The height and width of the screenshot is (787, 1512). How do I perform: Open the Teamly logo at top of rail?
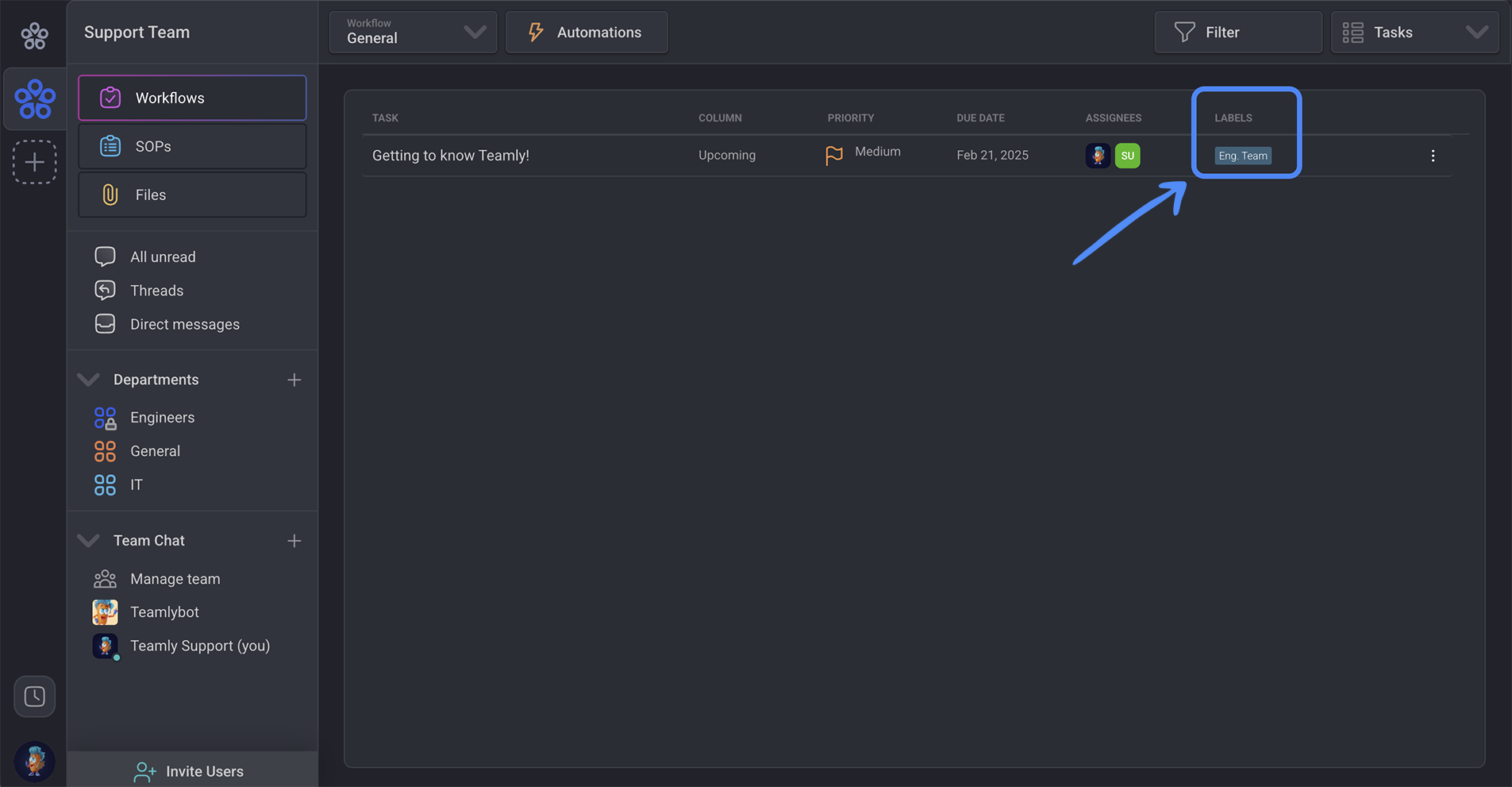(34, 35)
